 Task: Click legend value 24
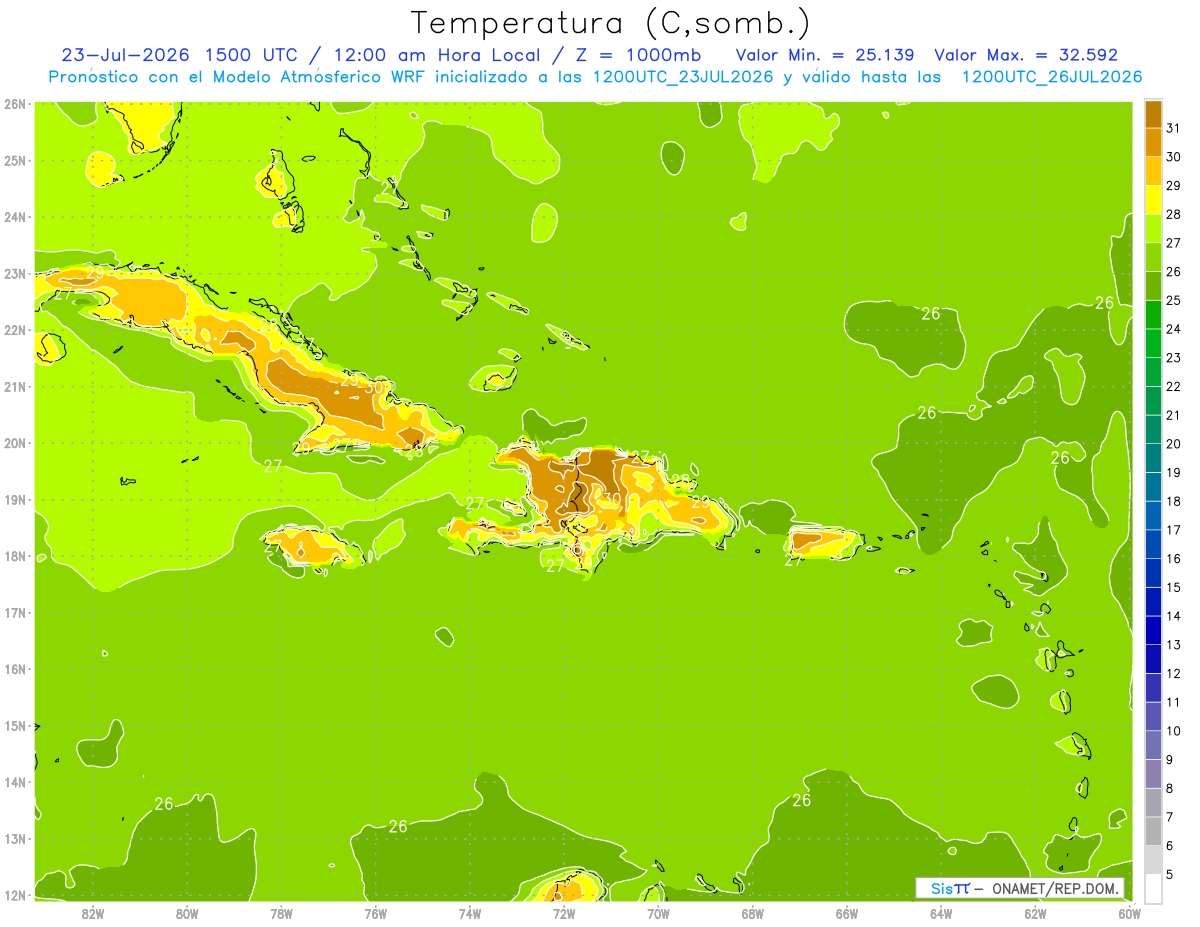click(1174, 329)
